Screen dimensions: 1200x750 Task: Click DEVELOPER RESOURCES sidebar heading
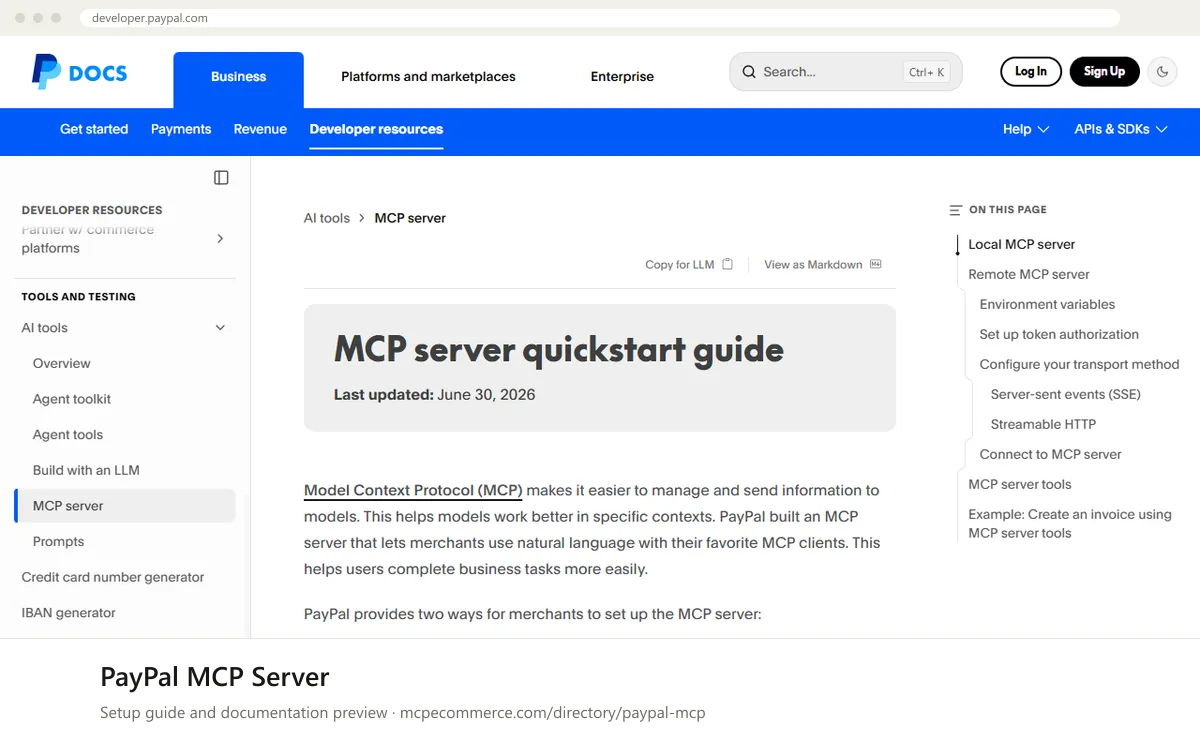92,210
